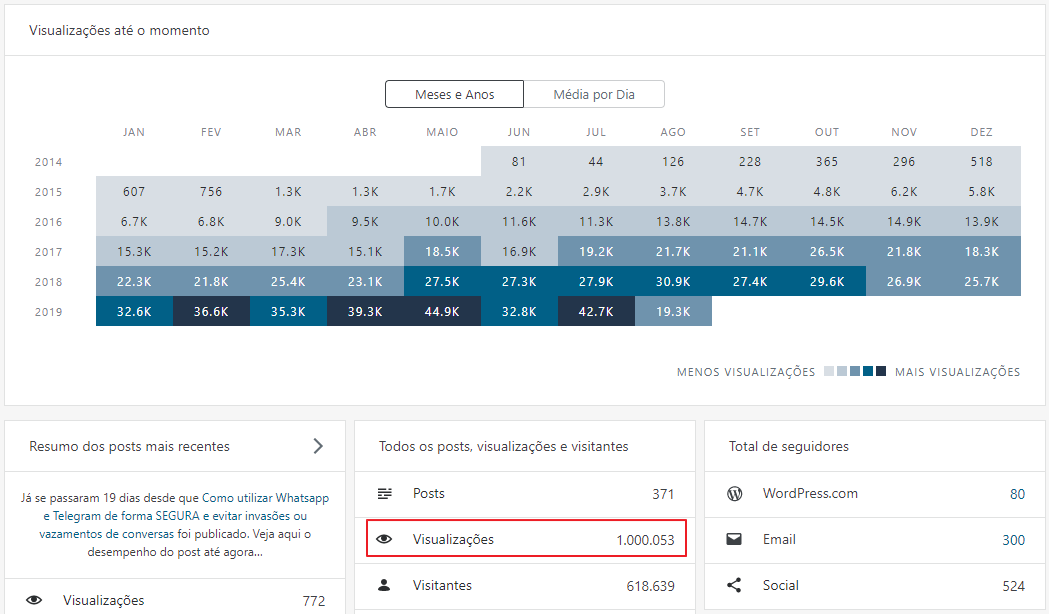Select the August 2019 cell showing 19.3K
The width and height of the screenshot is (1049, 614).
(x=673, y=312)
